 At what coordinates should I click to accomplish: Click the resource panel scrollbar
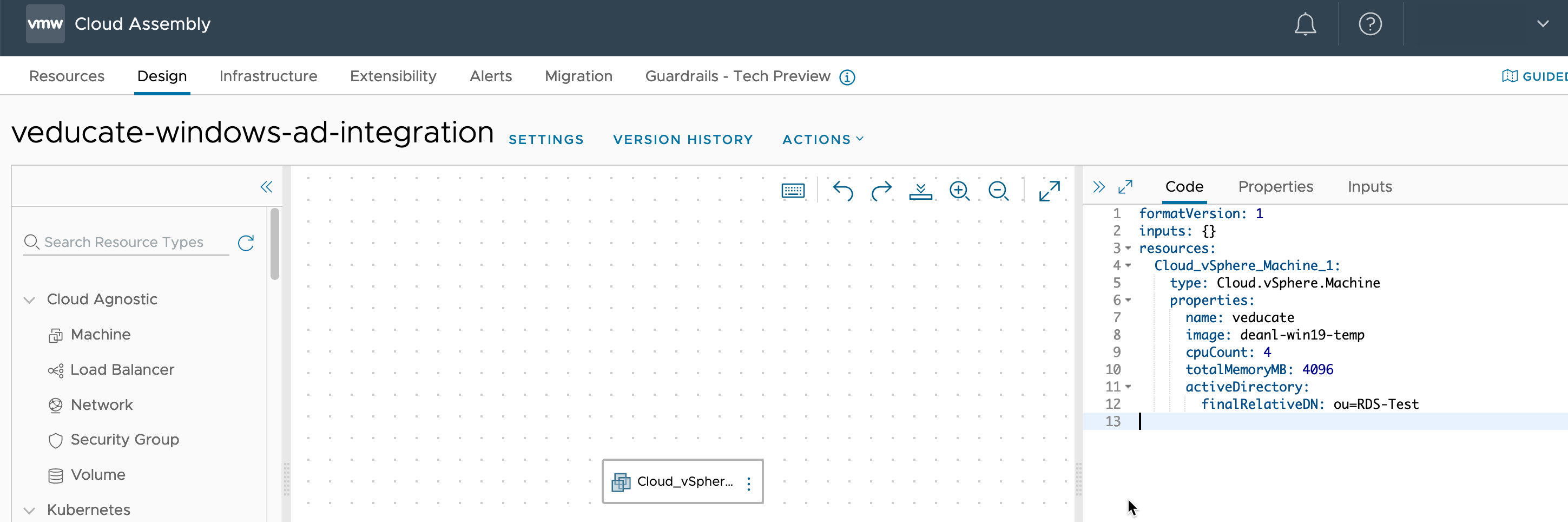(274, 244)
